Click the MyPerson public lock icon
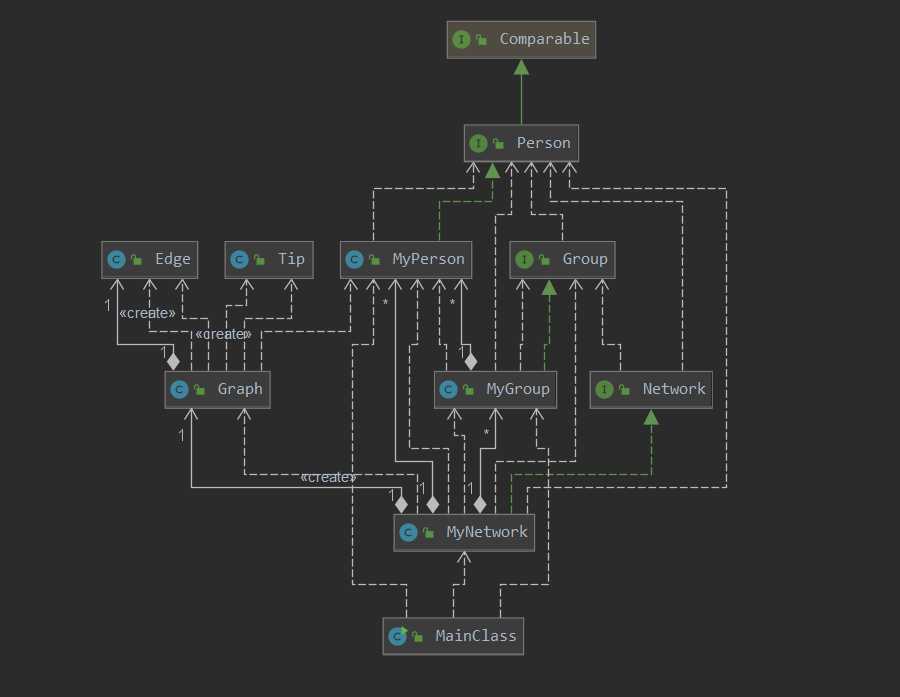Viewport: 900px width, 697px height. point(374,260)
